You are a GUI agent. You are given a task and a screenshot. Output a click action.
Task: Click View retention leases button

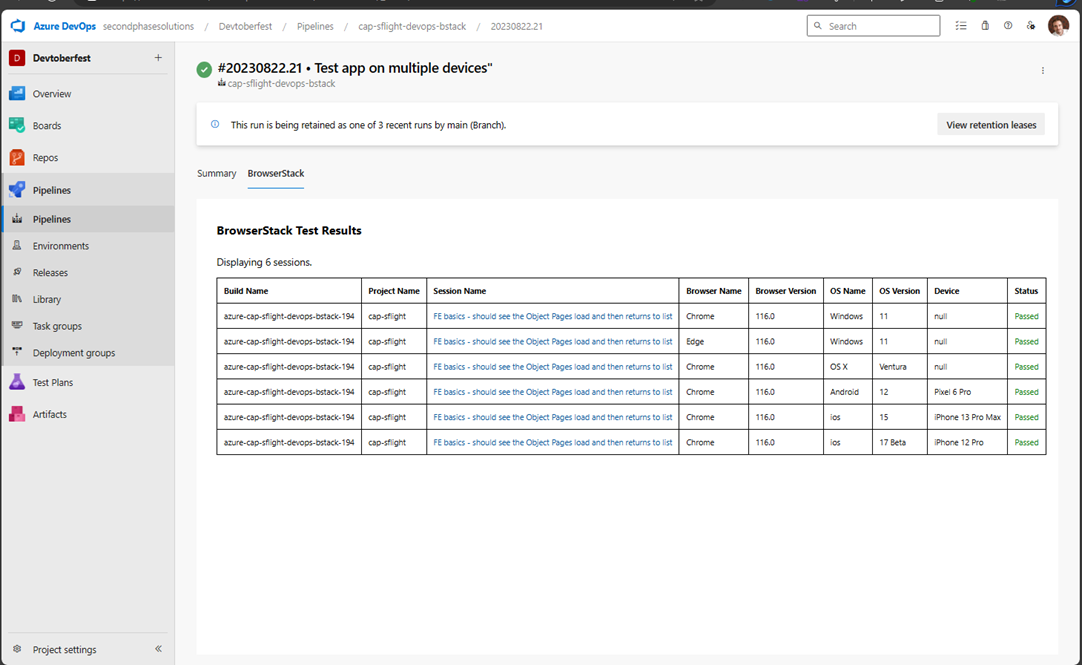coord(991,125)
